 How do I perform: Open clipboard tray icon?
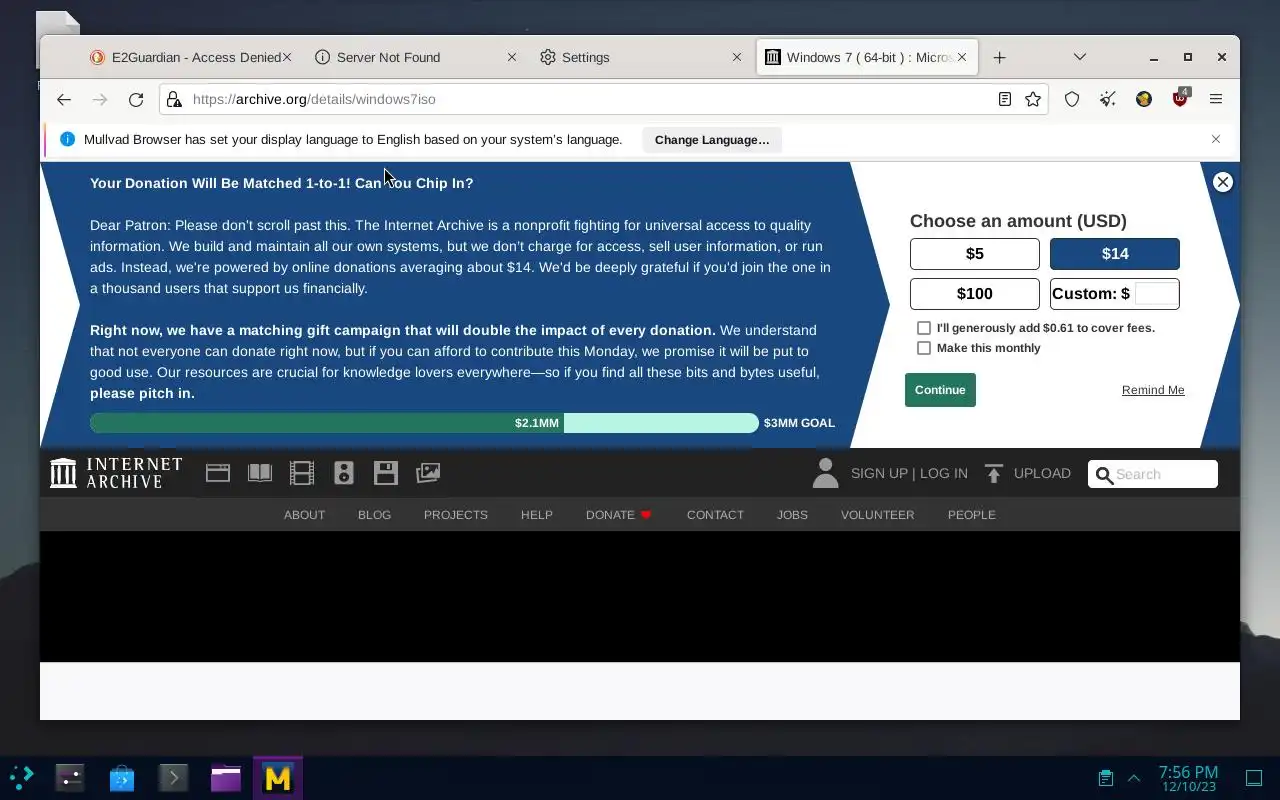[1105, 777]
